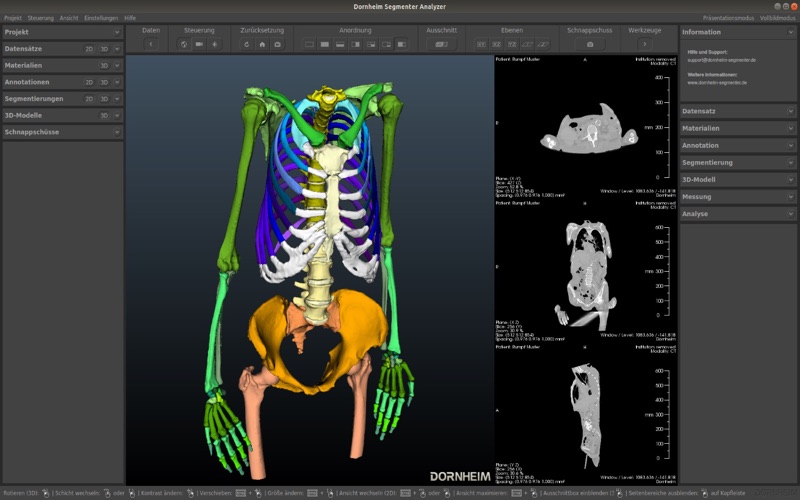The image size is (800, 500).
Task: Toggle 2D display for Segmentierungen
Action: click(89, 99)
